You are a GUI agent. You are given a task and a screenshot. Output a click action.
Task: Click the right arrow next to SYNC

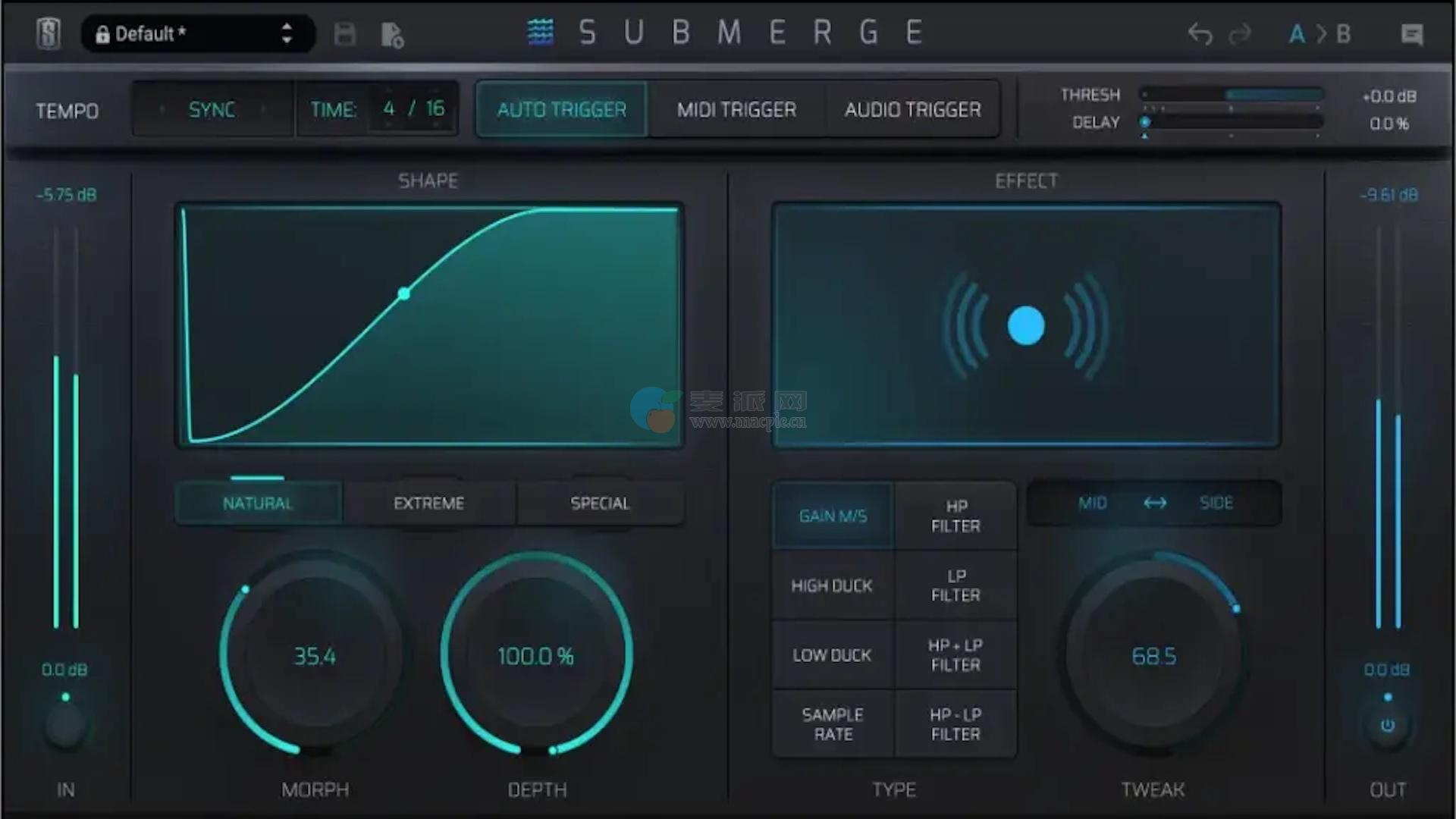pyautogui.click(x=263, y=110)
